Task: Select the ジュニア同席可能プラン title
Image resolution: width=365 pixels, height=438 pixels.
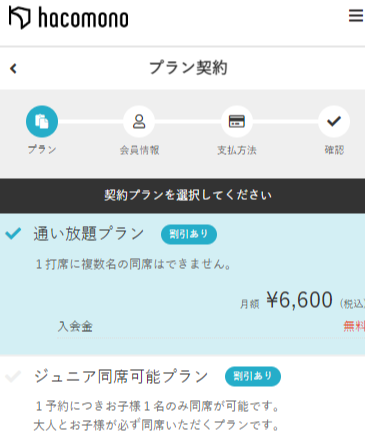Action: pos(121,377)
